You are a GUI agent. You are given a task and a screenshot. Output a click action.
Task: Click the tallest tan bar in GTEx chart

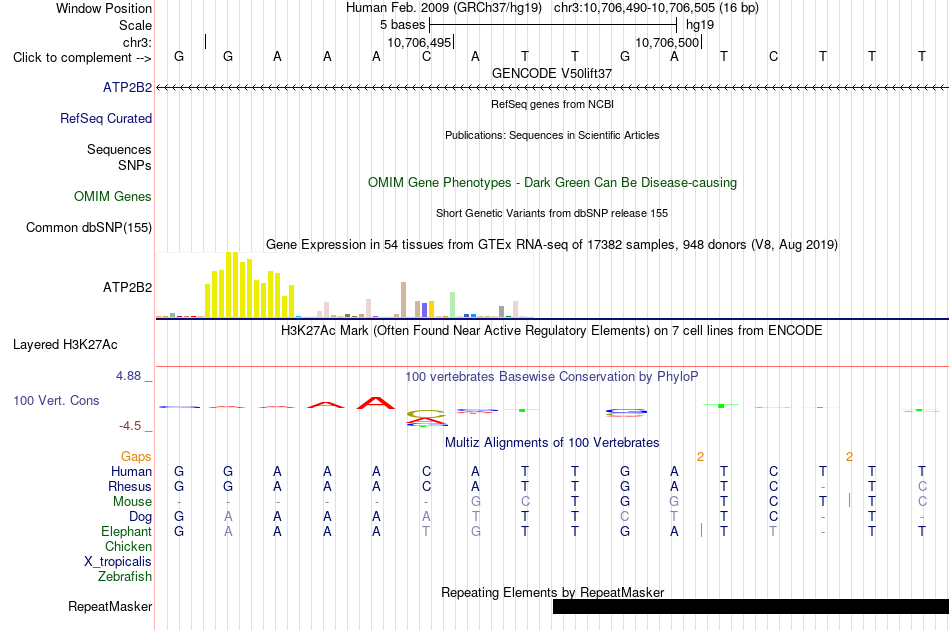(x=404, y=300)
